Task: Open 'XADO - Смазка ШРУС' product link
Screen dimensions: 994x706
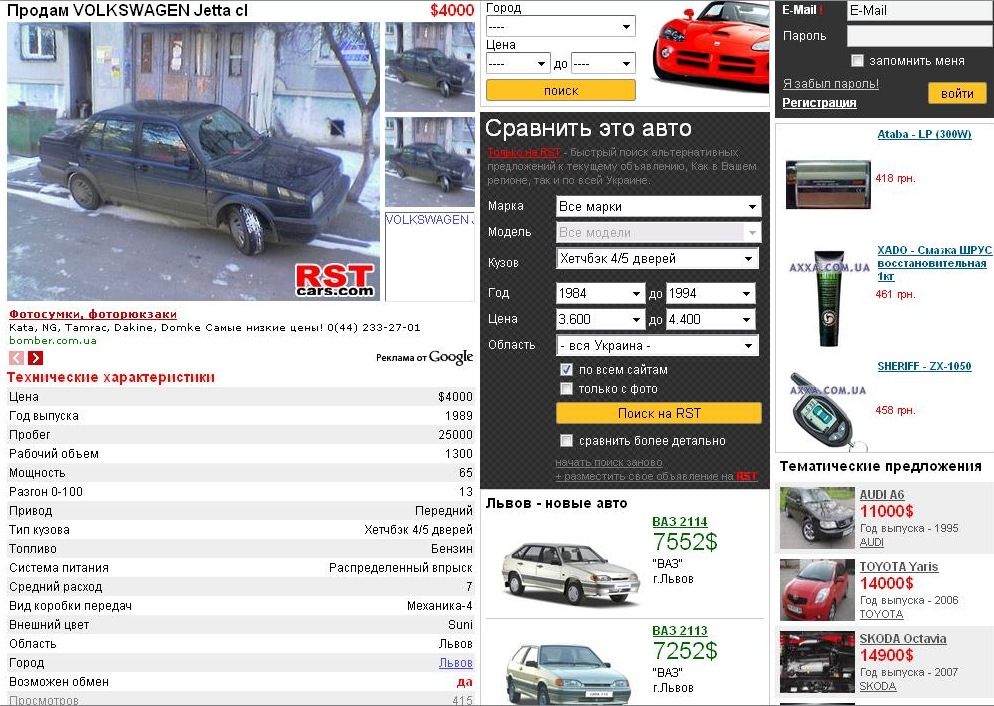Action: [934, 263]
